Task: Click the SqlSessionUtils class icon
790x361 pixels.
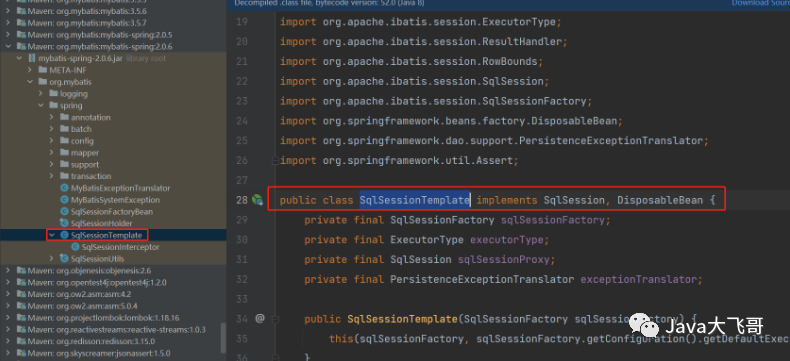Action: pos(64,259)
